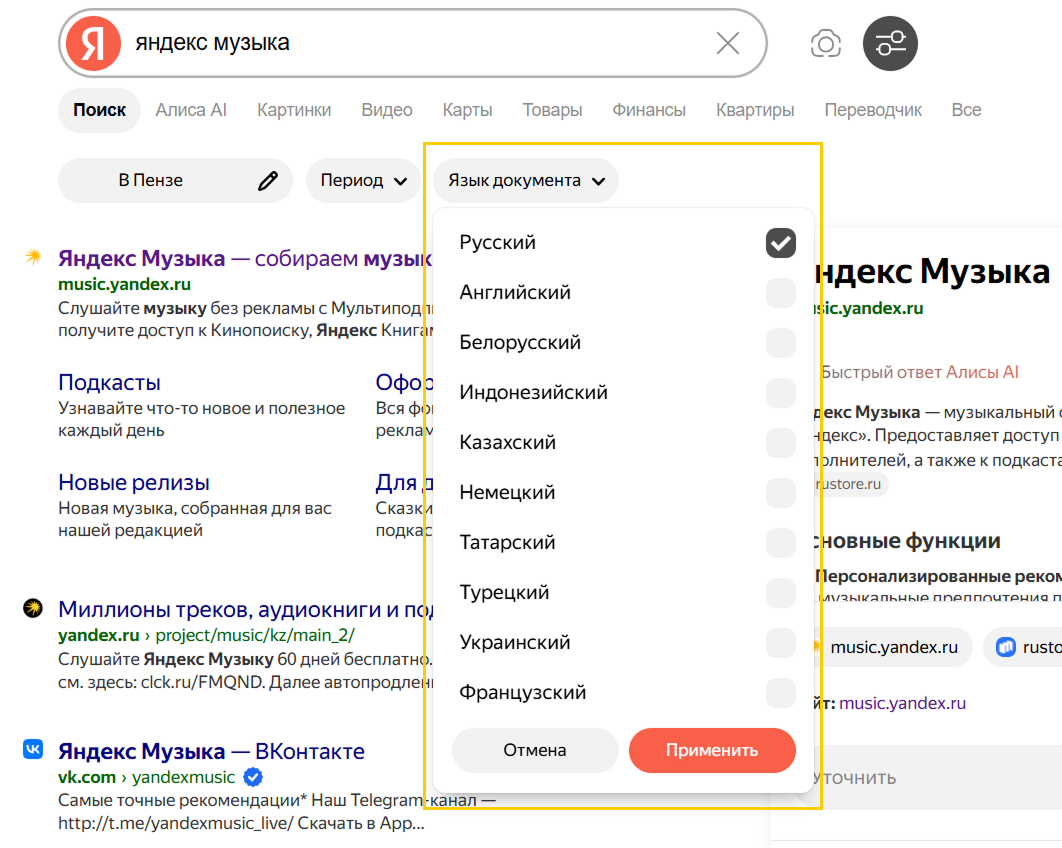Click the Турецкий language label
Image resolution: width=1062 pixels, height=848 pixels.
point(504,593)
